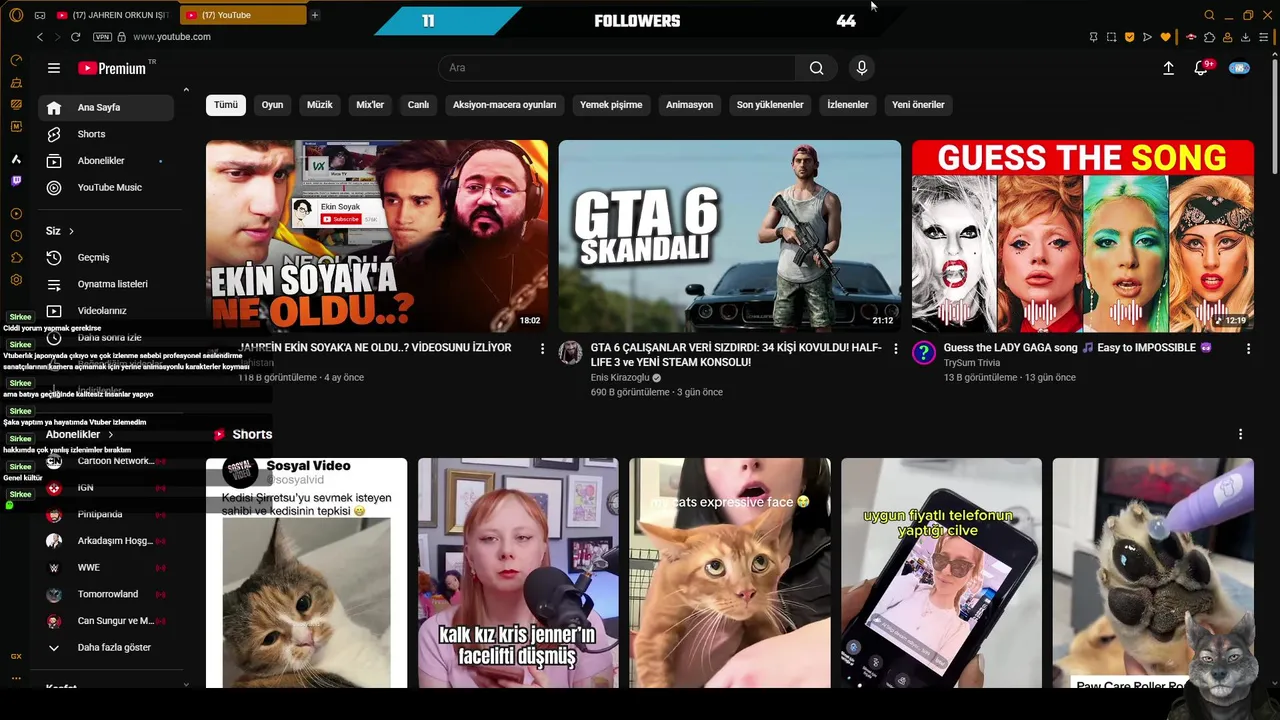This screenshot has width=1280, height=720.
Task: Open the Twitch icon in Opera sidebar
Action: click(16, 181)
